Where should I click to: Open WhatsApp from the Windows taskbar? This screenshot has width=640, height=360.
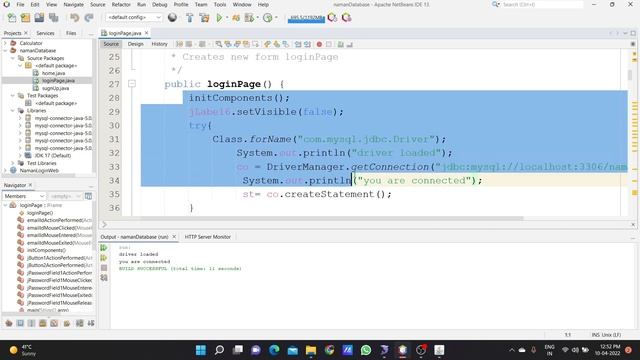(366, 350)
